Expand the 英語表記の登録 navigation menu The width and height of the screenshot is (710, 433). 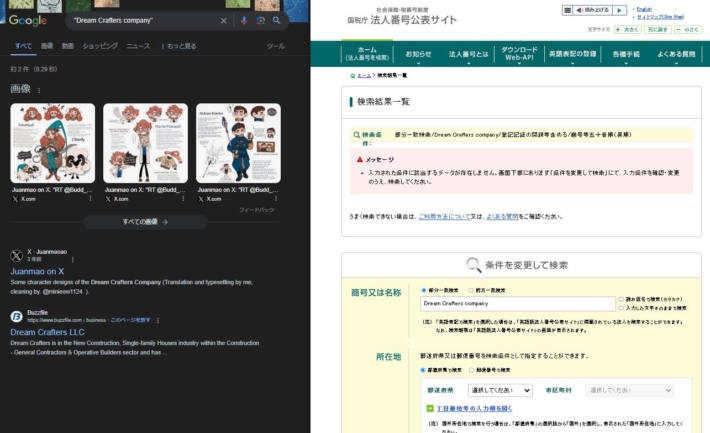click(x=572, y=54)
